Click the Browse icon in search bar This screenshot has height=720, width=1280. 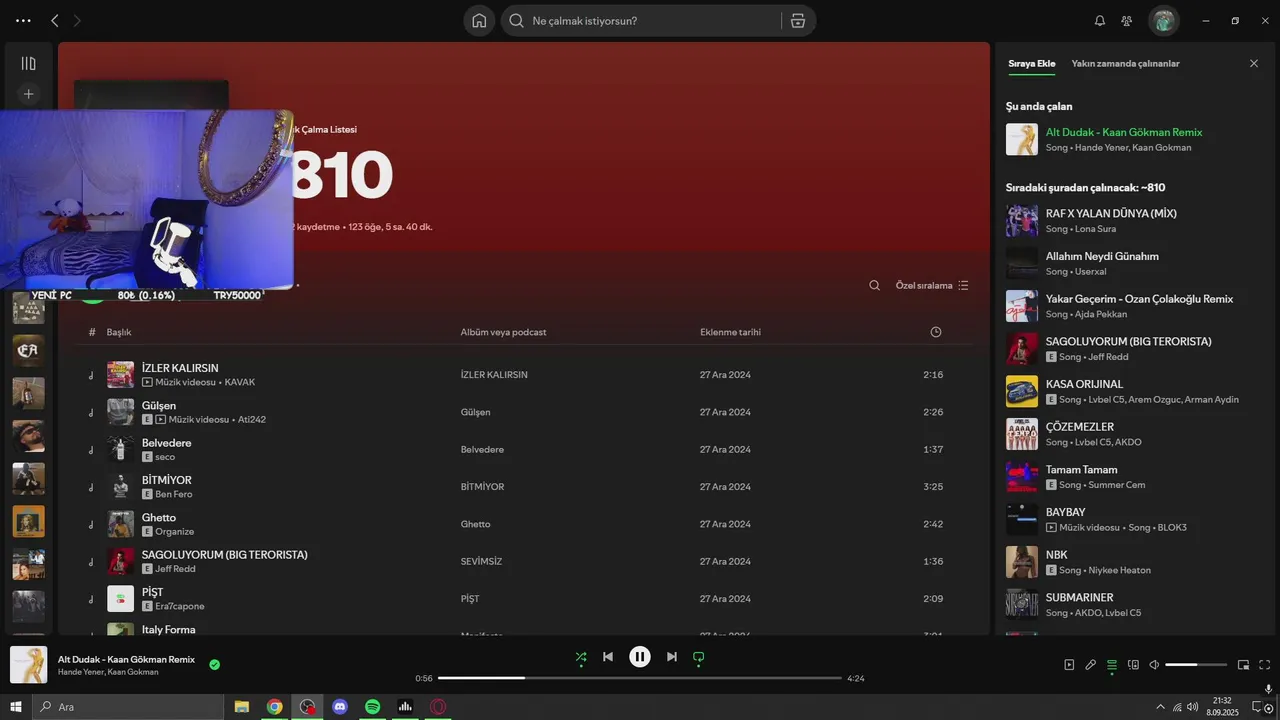(797, 20)
